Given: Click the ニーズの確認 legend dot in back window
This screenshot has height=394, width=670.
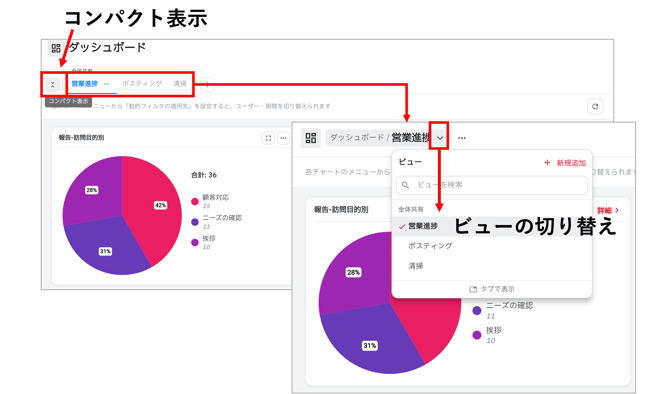Looking at the screenshot, I should 195,222.
